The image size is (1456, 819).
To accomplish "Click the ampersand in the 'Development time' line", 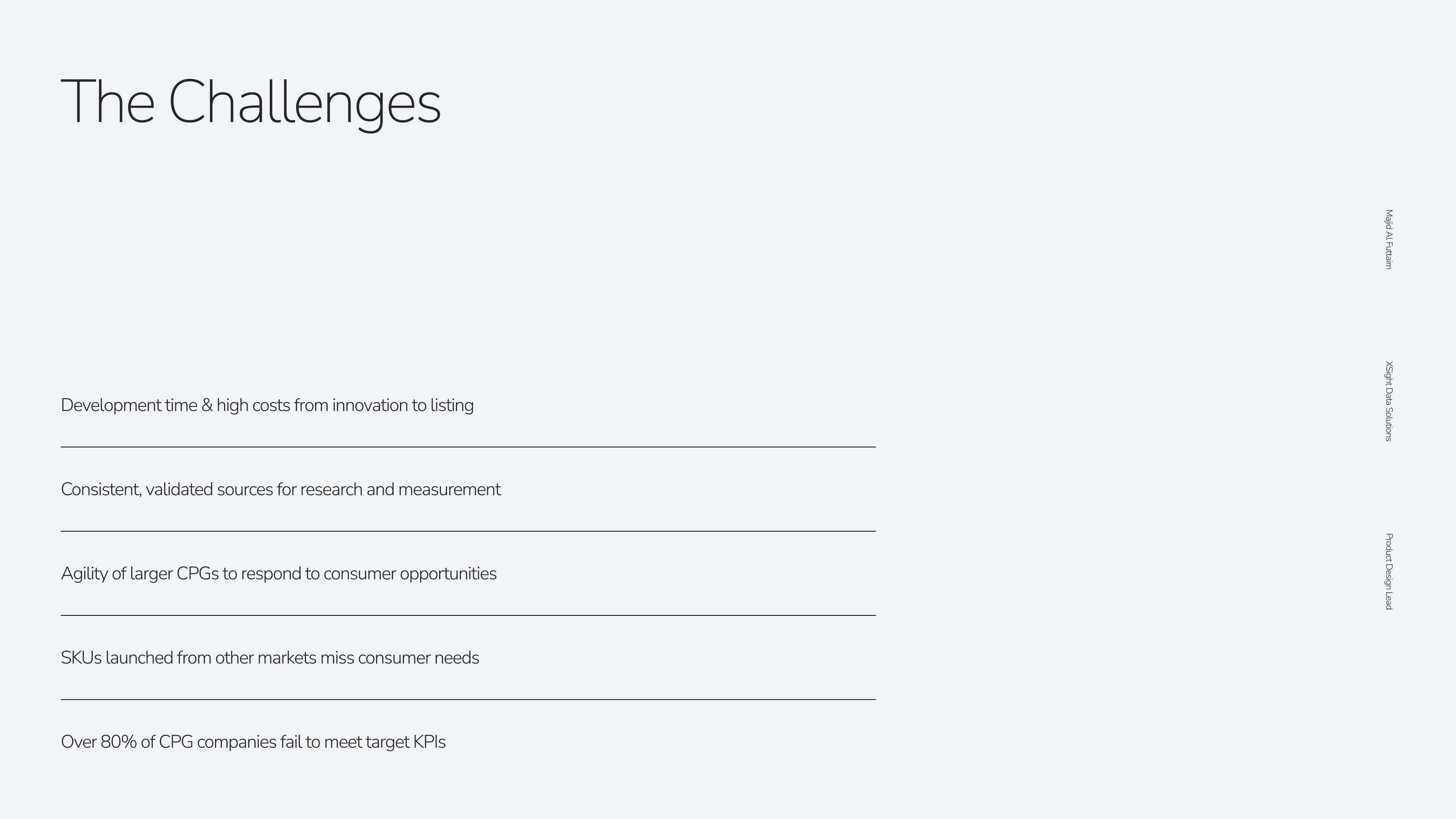I will (x=206, y=406).
